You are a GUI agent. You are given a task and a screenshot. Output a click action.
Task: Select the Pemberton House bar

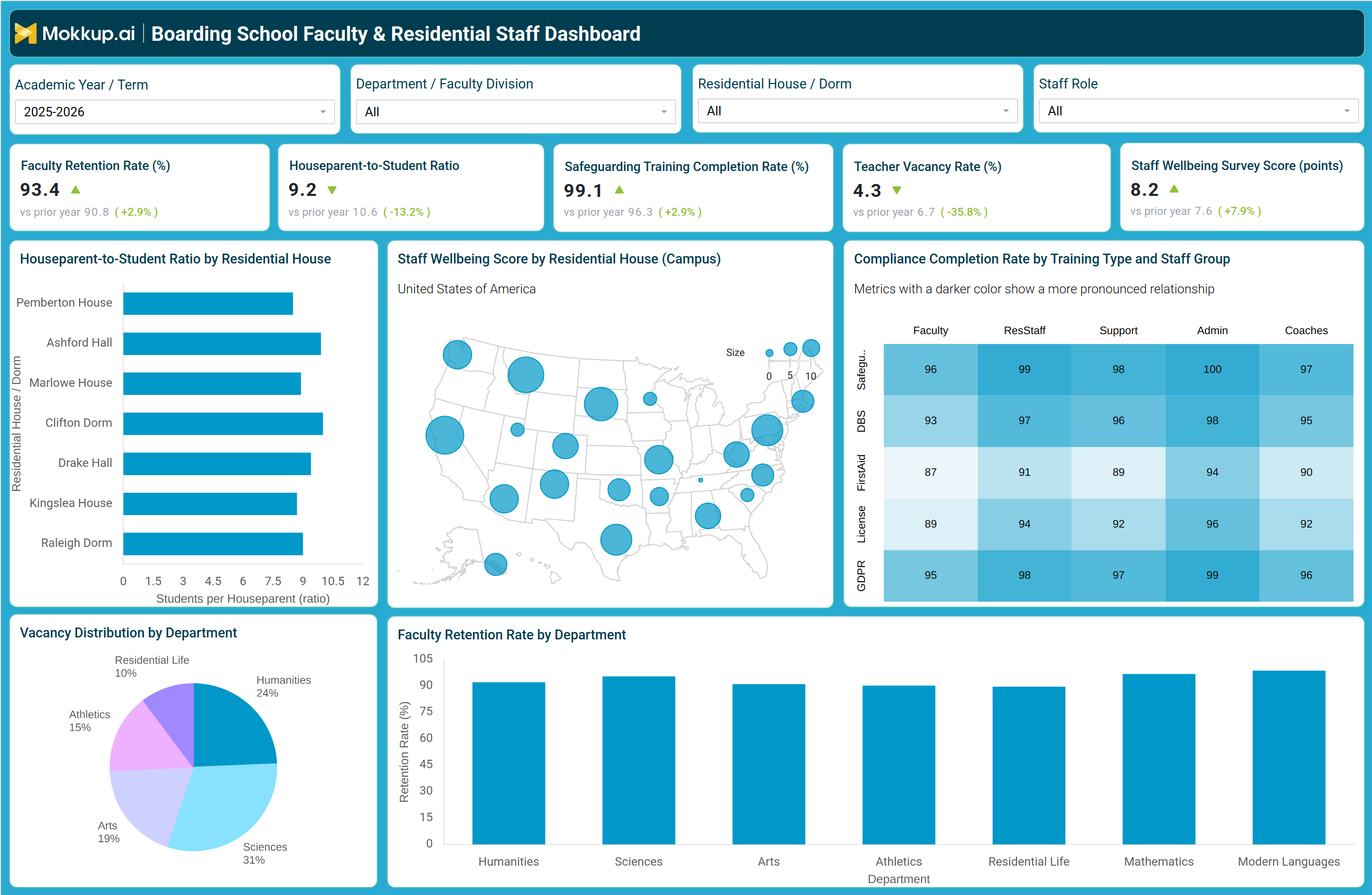(208, 303)
